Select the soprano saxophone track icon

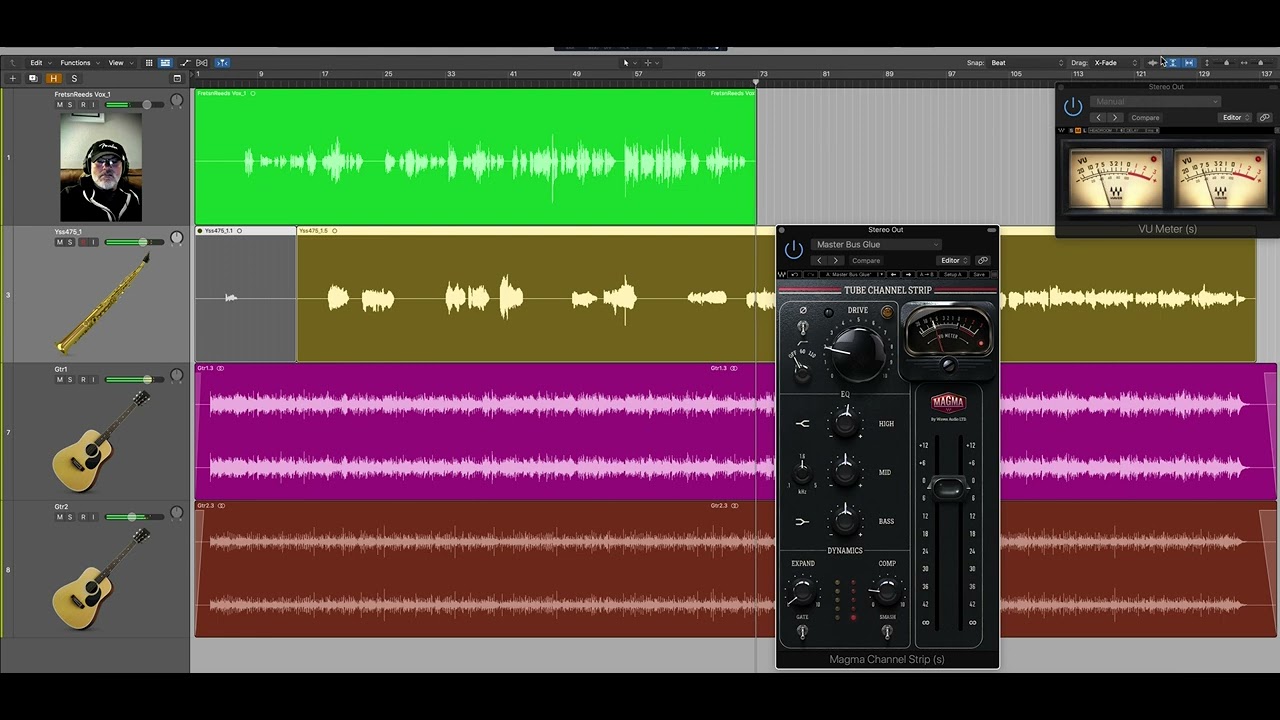point(102,301)
